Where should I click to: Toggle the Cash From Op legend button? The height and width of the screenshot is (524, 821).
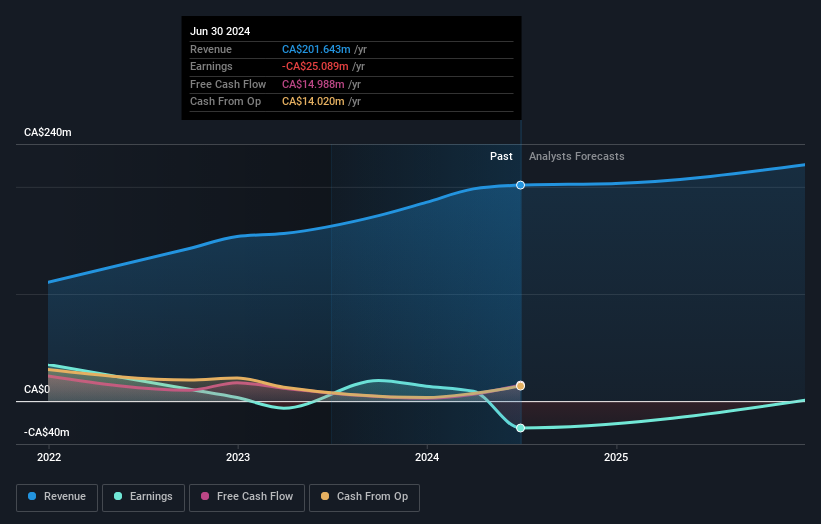364,497
